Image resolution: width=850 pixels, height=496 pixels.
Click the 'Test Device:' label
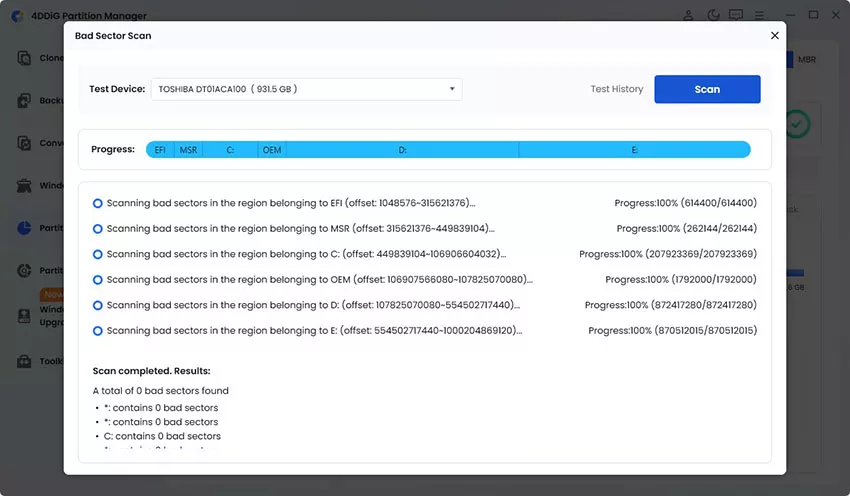pos(117,89)
